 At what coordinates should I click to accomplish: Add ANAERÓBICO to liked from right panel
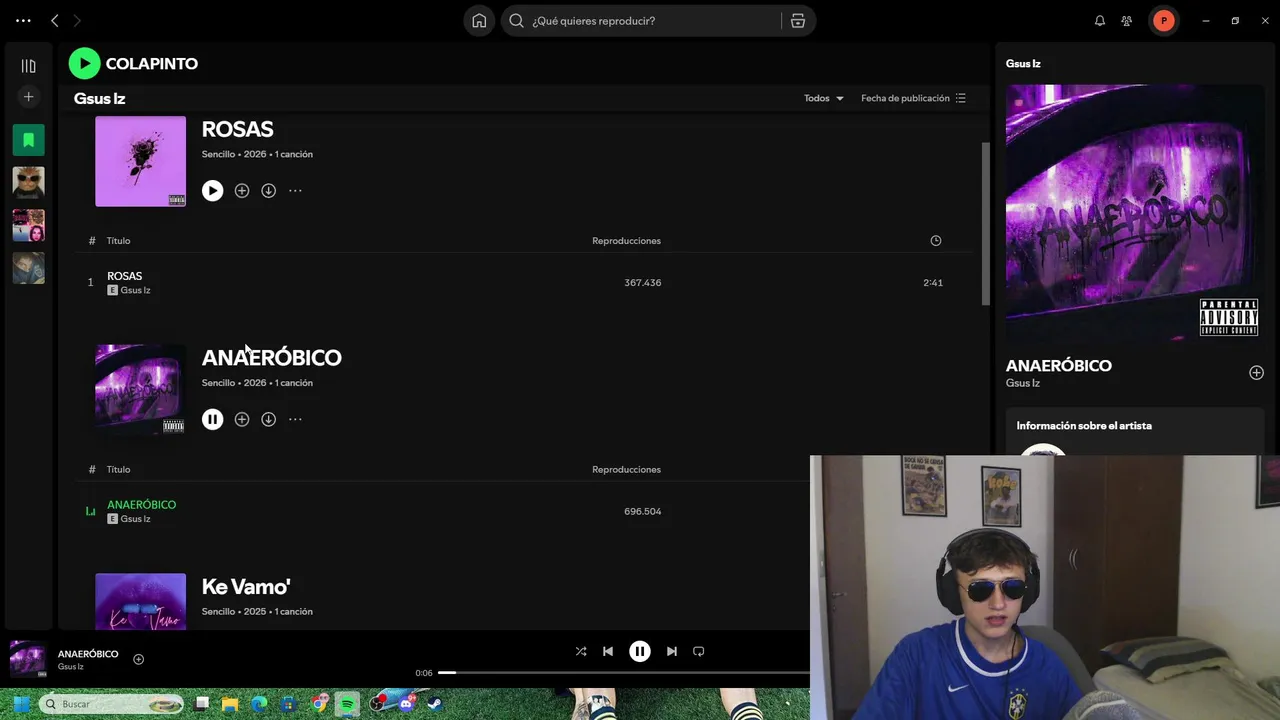point(1256,373)
